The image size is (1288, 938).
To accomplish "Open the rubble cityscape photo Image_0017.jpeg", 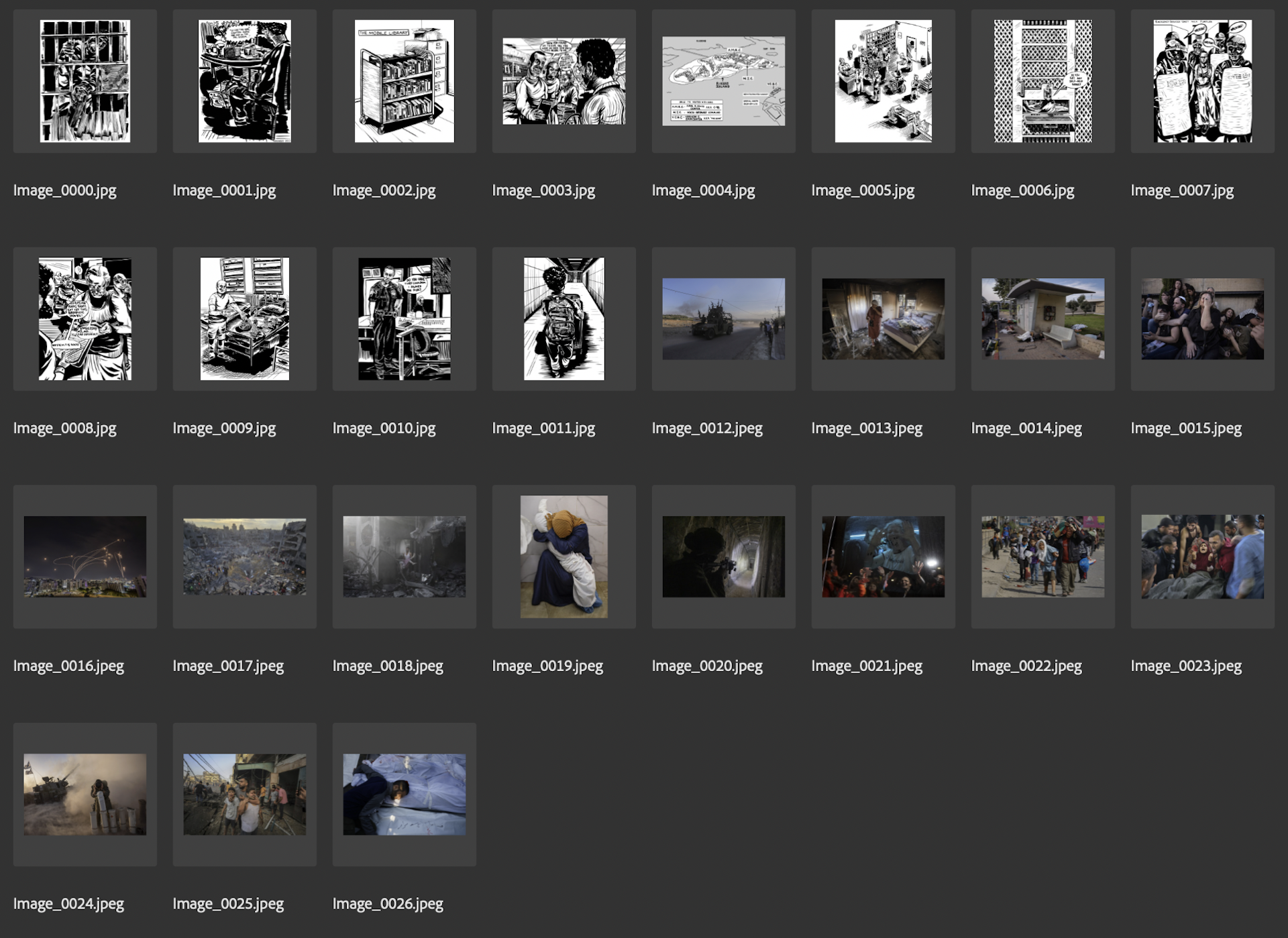I will pos(244,556).
